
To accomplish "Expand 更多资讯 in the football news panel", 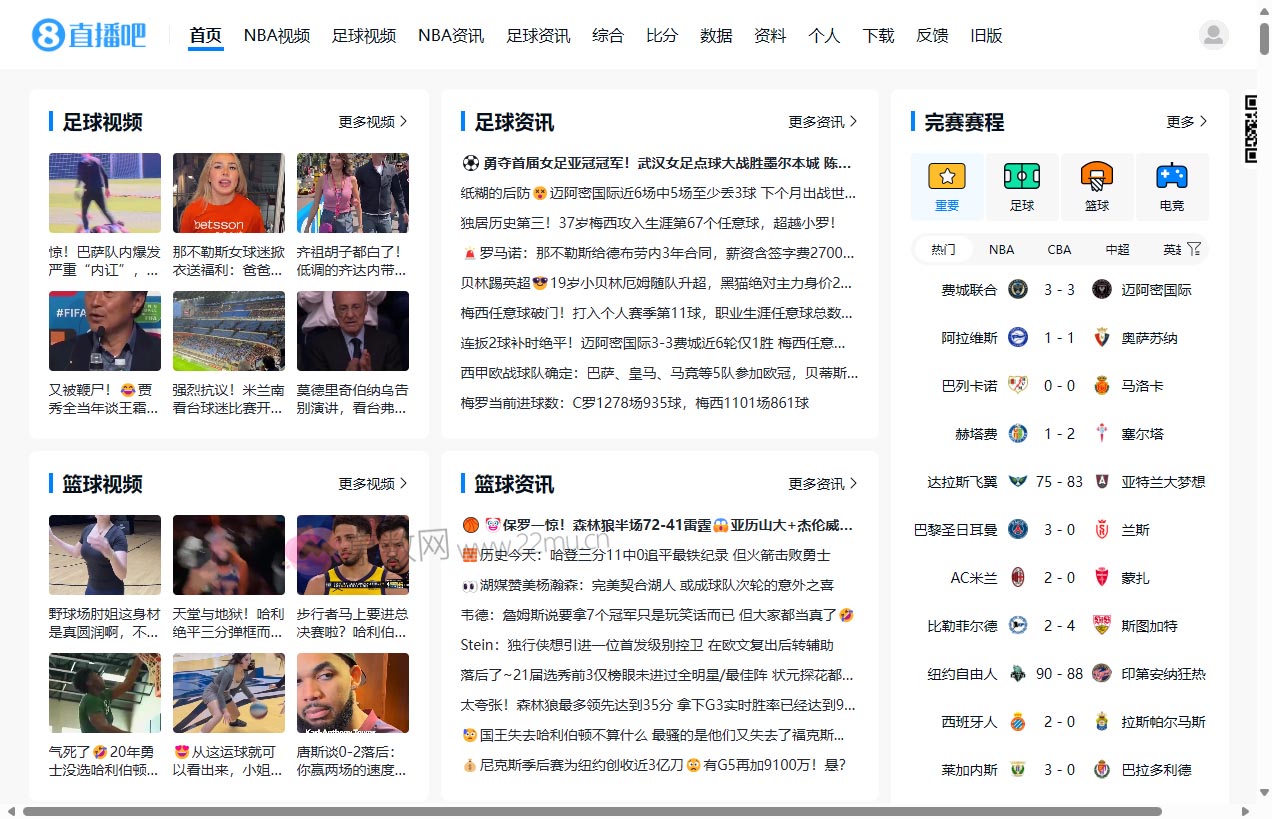I will point(818,121).
